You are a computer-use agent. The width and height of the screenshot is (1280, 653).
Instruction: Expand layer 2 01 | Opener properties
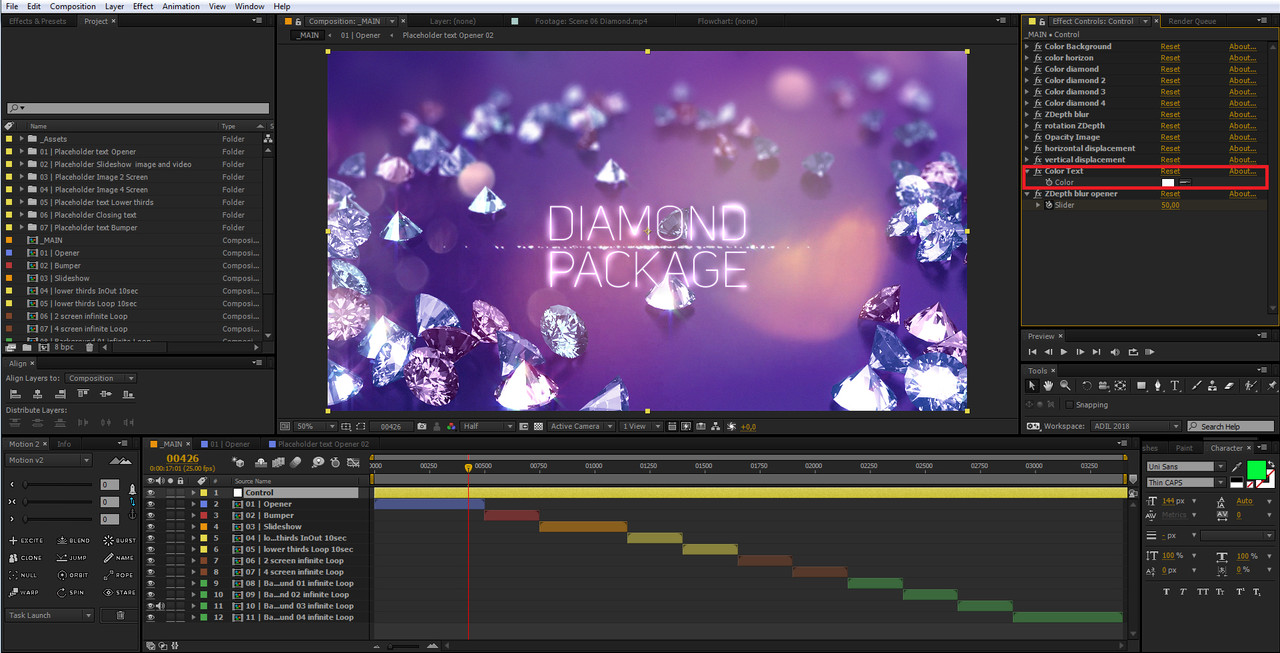194,504
